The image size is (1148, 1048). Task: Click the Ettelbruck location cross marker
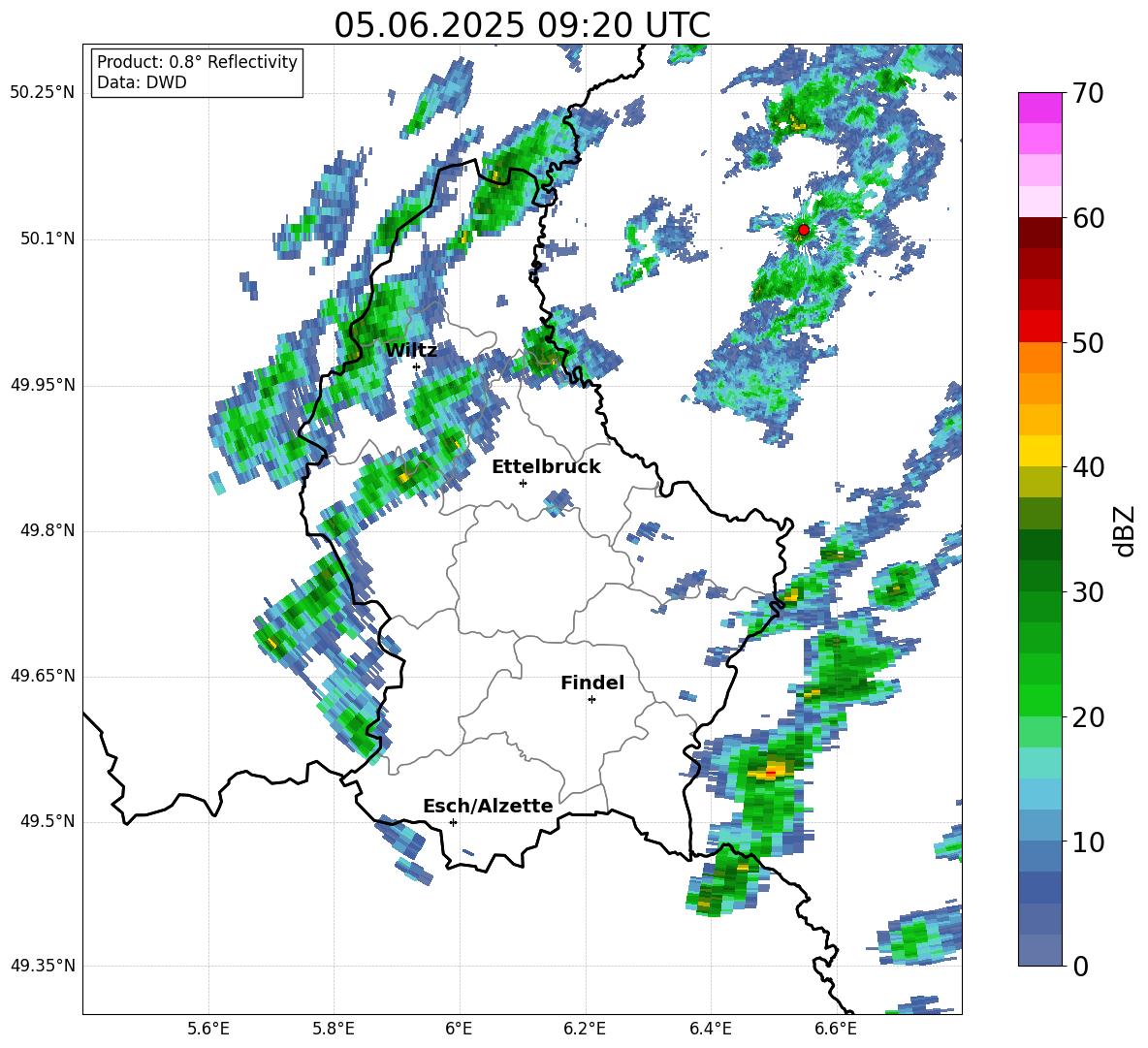(x=523, y=483)
